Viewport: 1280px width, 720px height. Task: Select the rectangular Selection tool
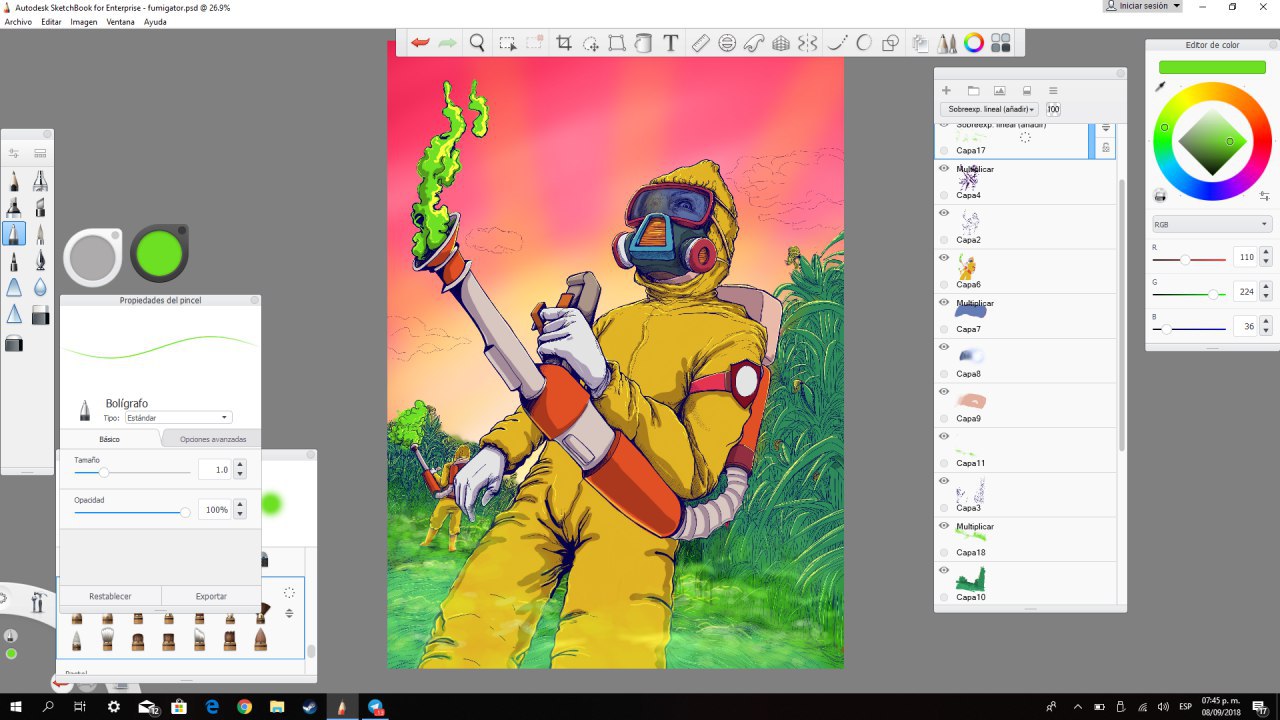click(508, 43)
